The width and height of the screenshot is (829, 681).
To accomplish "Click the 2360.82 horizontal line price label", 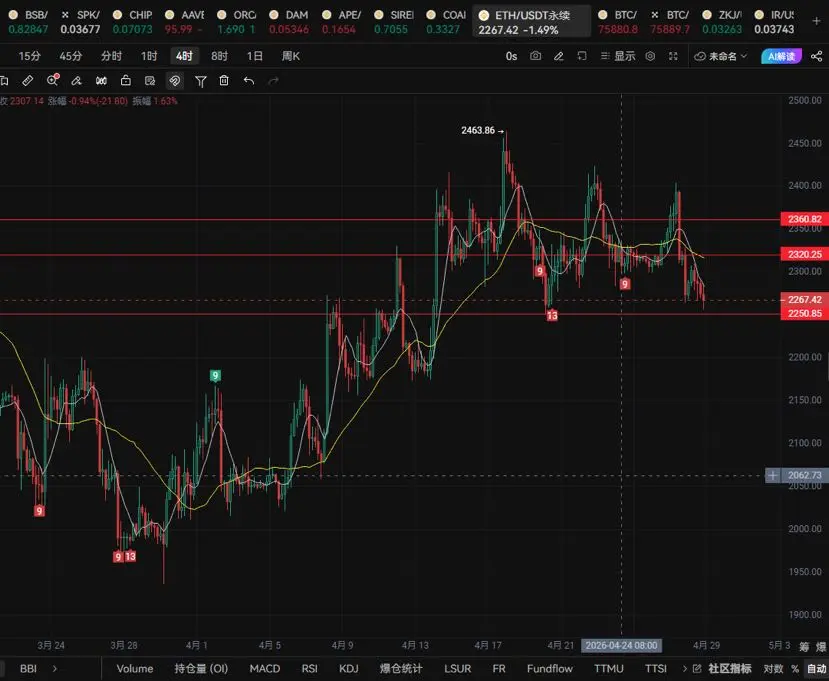I will 805,219.
